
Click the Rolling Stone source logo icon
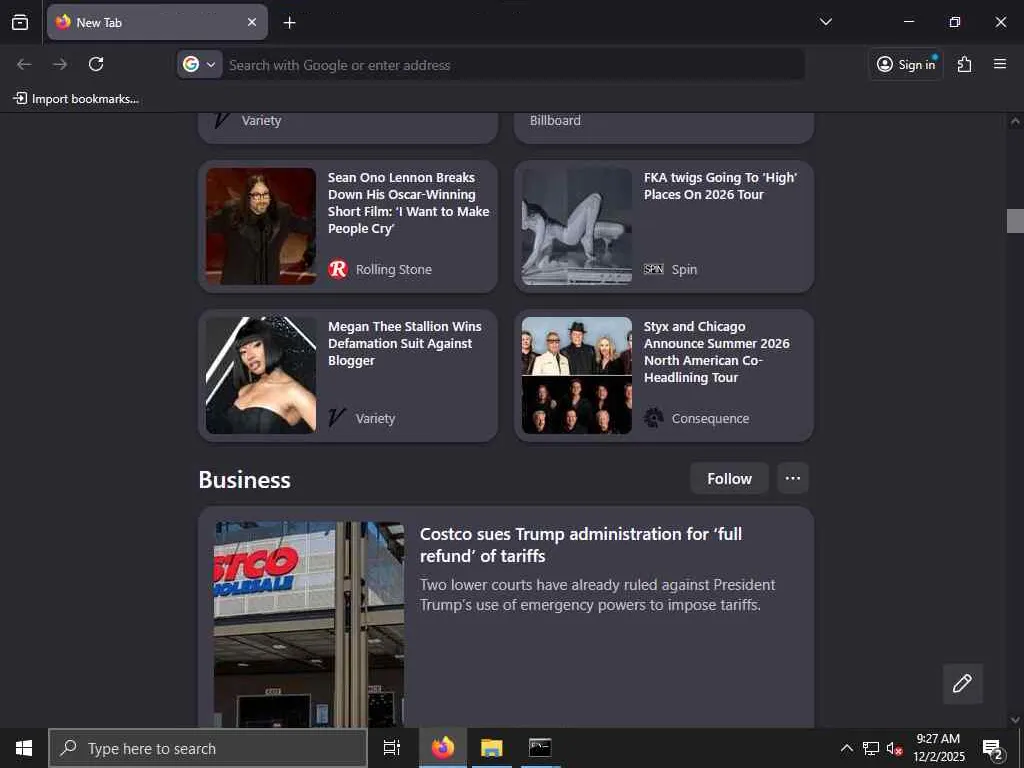(338, 269)
